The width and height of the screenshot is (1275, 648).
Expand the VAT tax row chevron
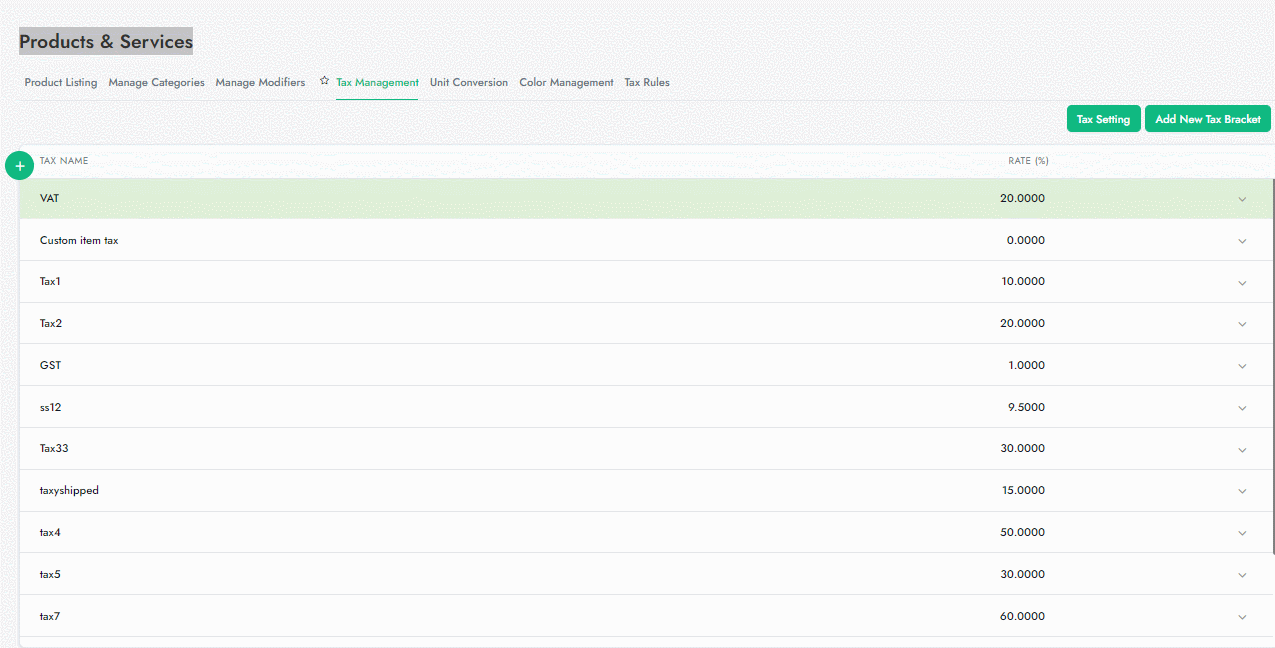point(1242,199)
